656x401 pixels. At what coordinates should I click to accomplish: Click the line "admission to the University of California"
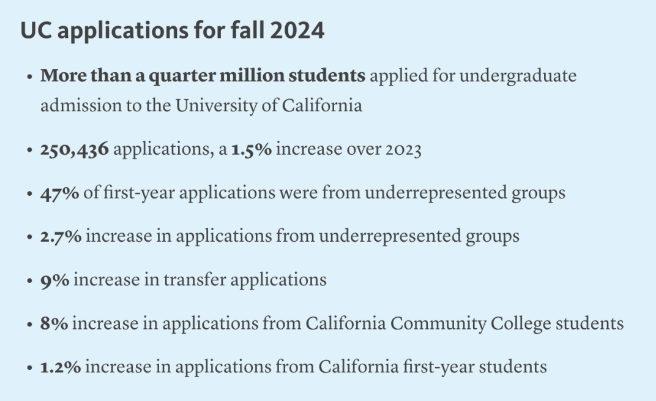201,105
